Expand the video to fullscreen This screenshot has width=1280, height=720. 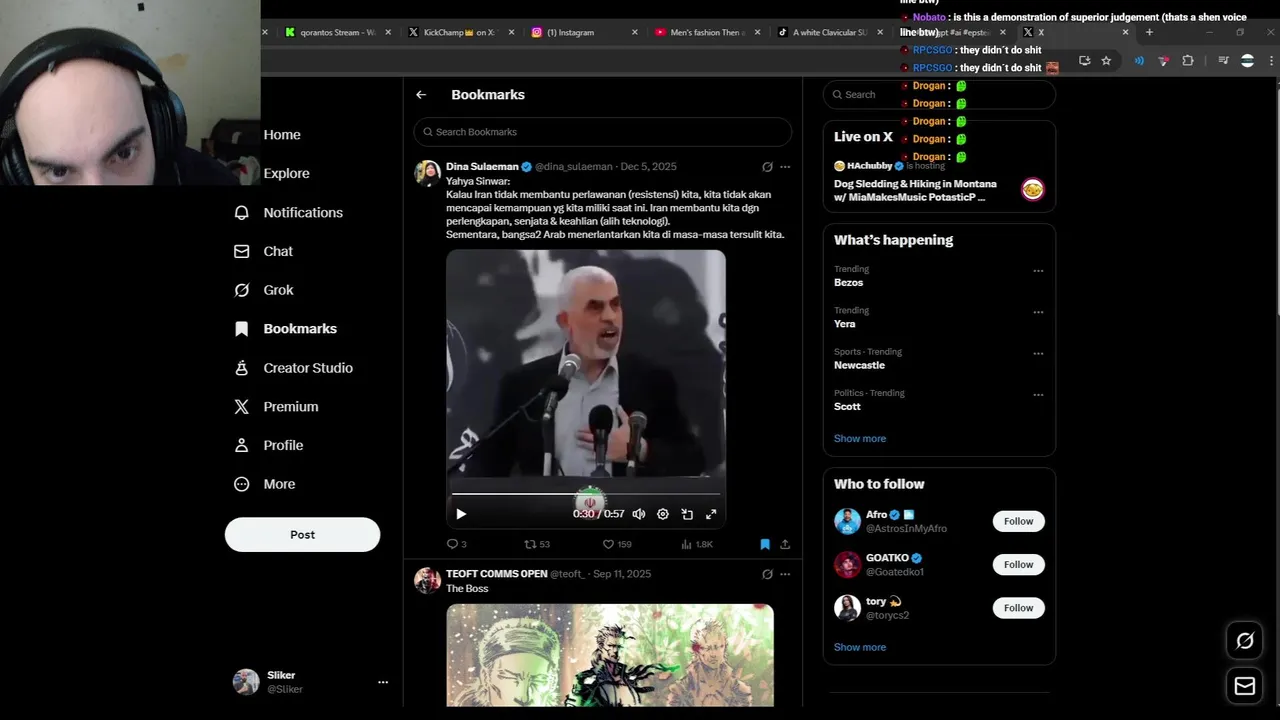(x=711, y=514)
